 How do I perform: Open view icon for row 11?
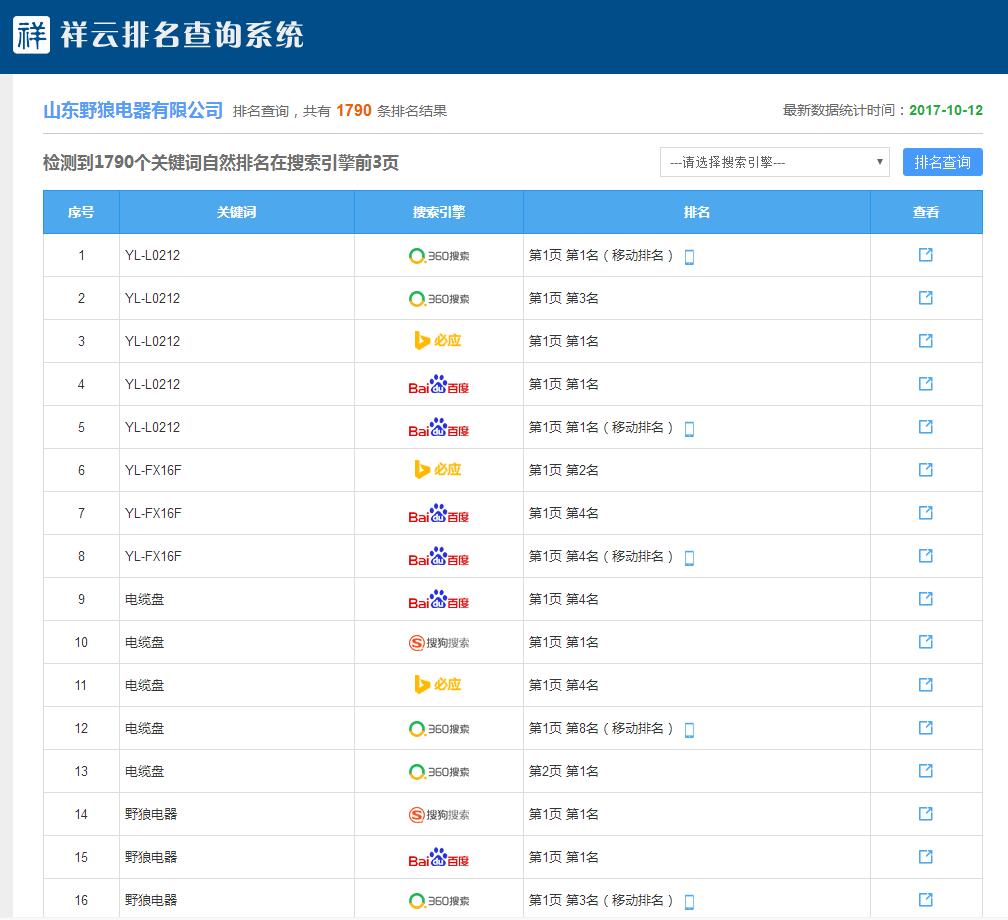[926, 685]
